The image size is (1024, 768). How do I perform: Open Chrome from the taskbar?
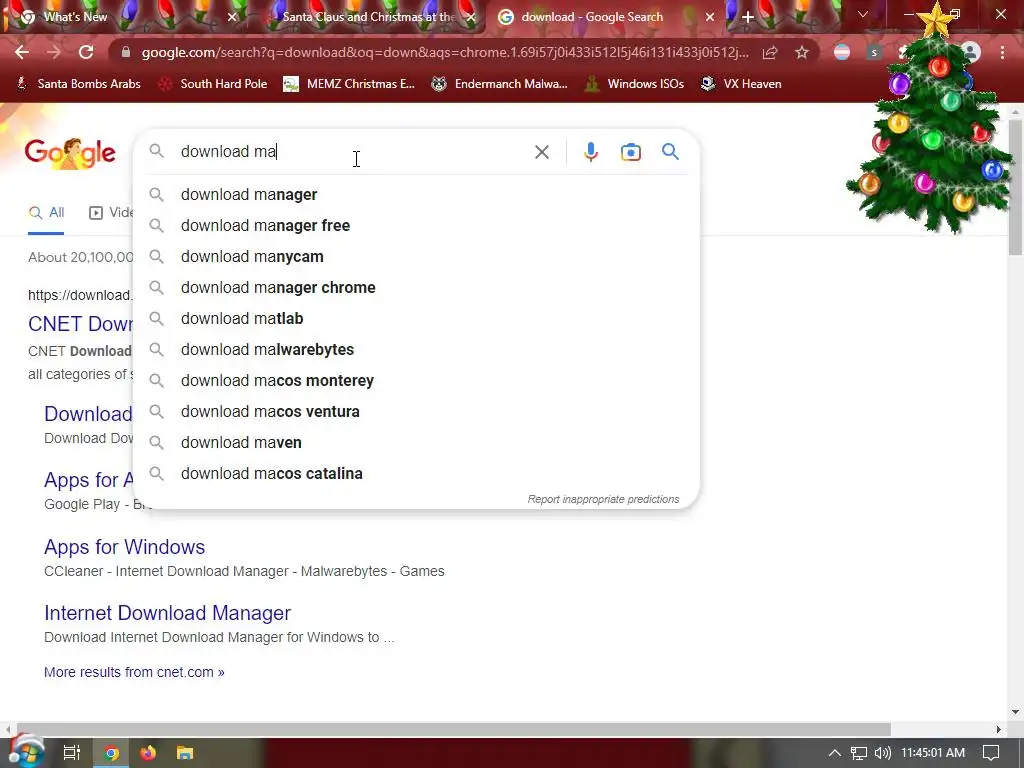coord(112,753)
